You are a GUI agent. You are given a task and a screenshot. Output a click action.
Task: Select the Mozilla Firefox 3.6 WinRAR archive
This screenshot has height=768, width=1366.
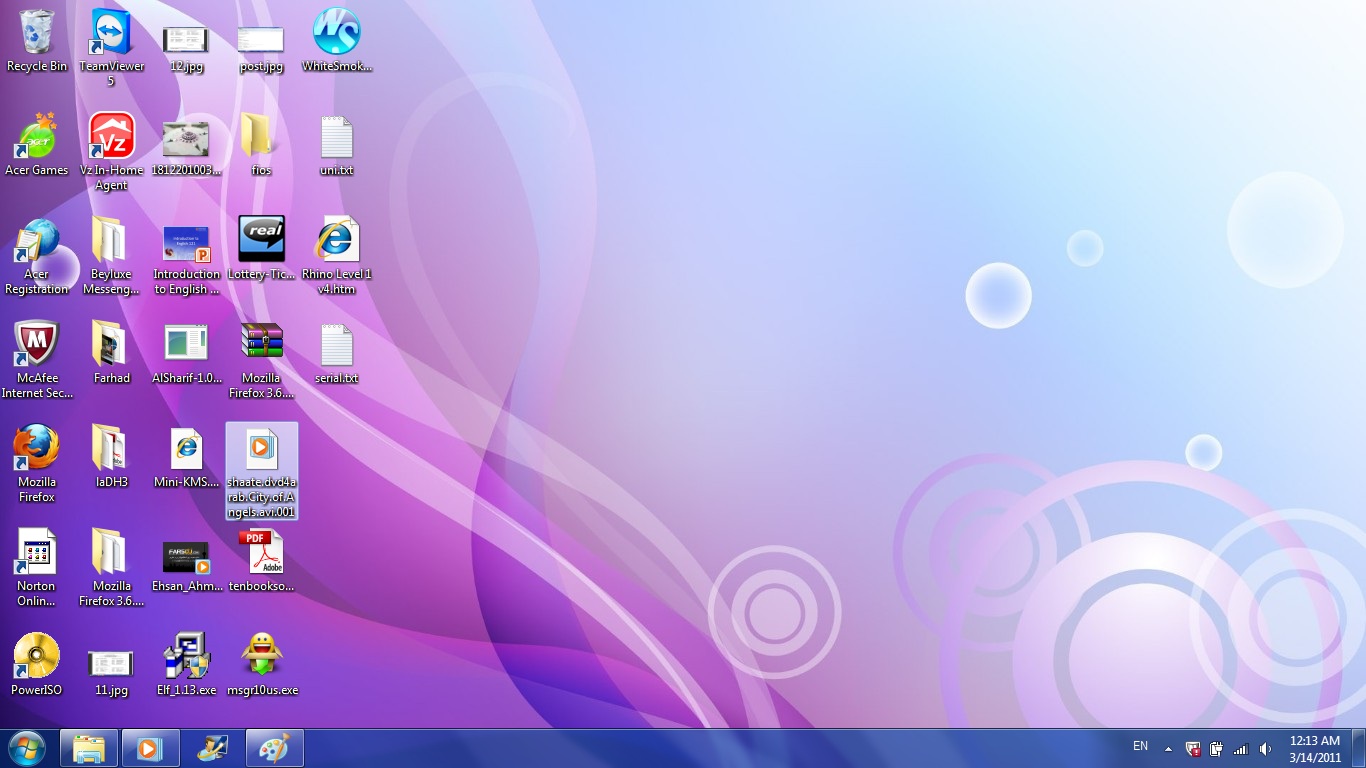(261, 345)
